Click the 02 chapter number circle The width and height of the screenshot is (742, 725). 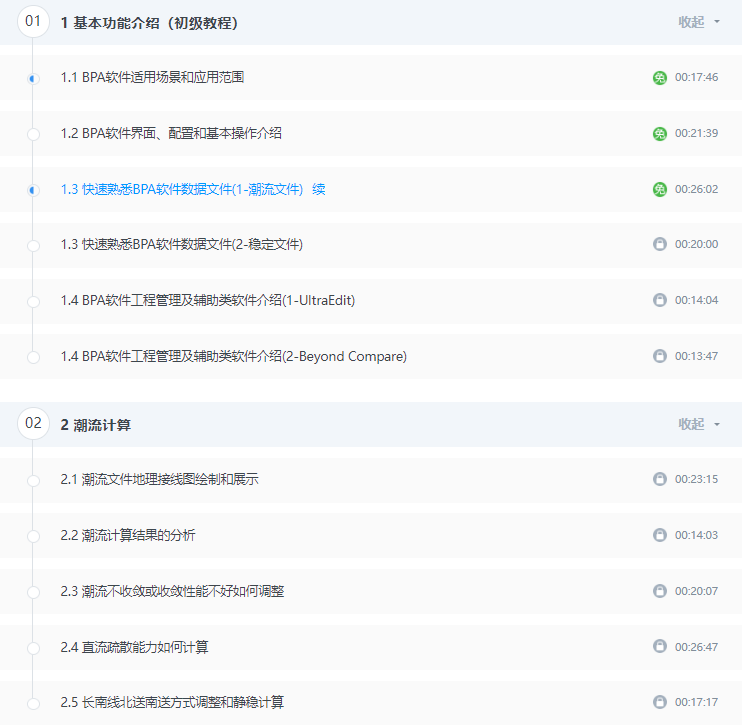coord(33,423)
